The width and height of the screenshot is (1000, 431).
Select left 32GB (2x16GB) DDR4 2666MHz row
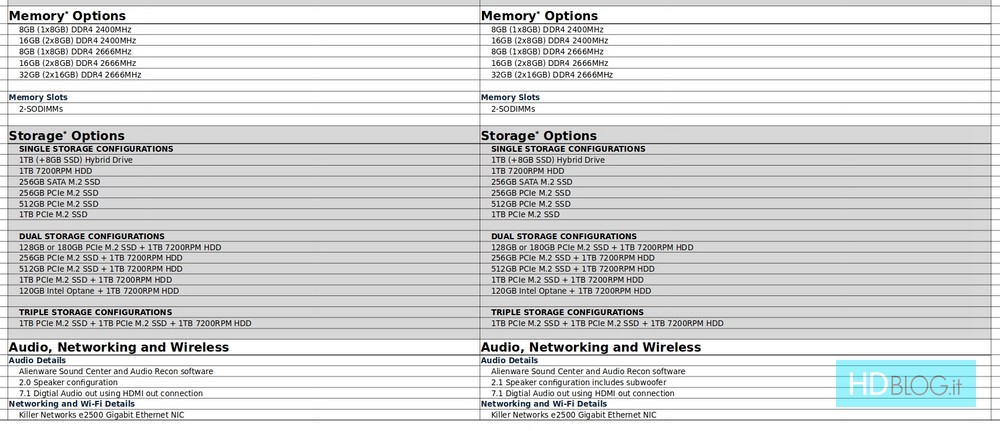click(x=80, y=75)
